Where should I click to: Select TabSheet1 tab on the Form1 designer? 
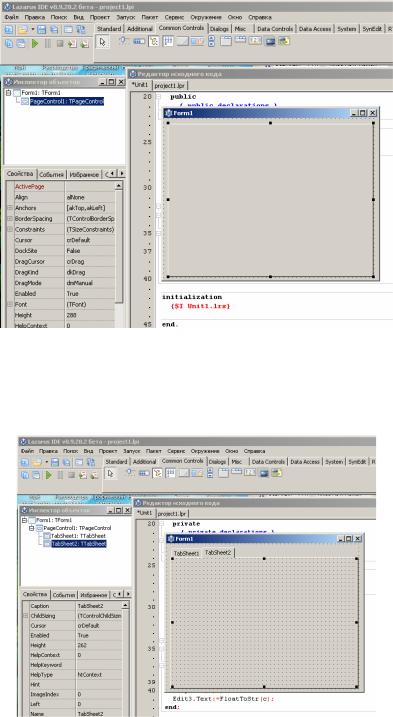coord(187,553)
